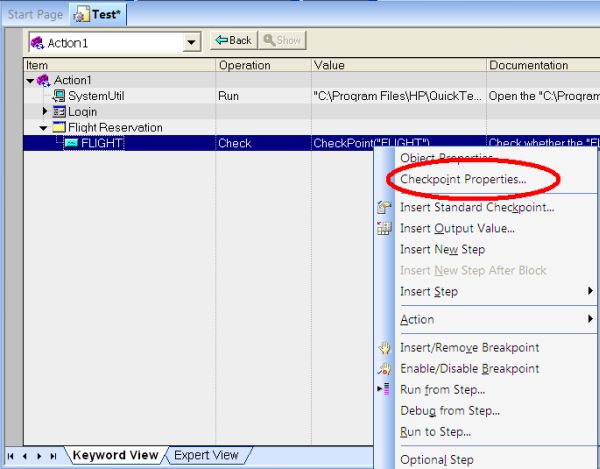Select Insert Output Value menu entry
The height and width of the screenshot is (469, 600).
pos(457,228)
